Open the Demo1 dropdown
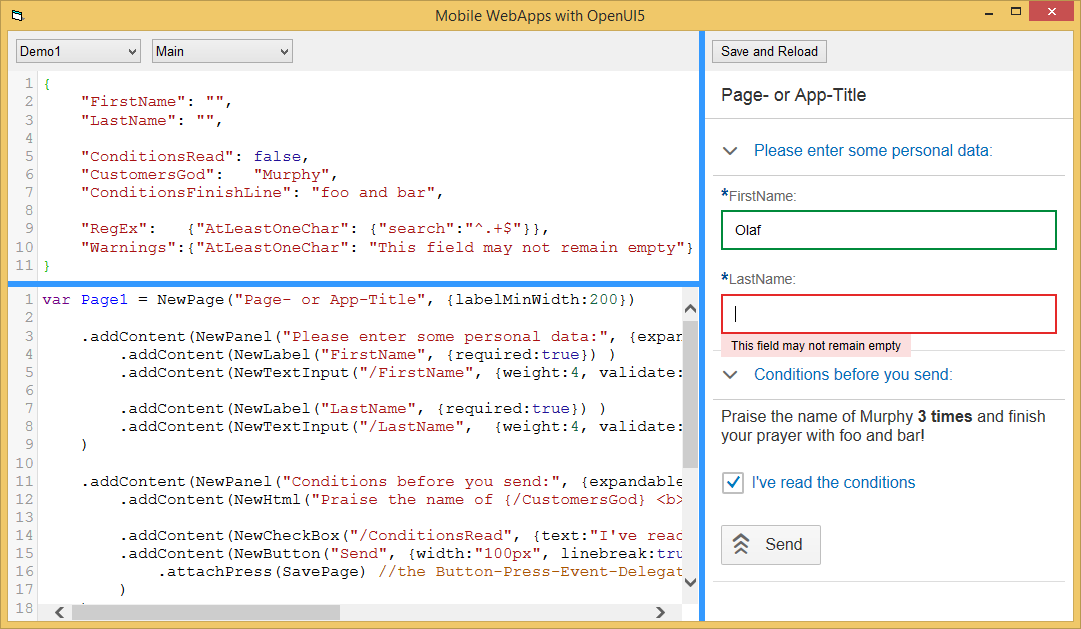The width and height of the screenshot is (1081, 629). (x=78, y=51)
